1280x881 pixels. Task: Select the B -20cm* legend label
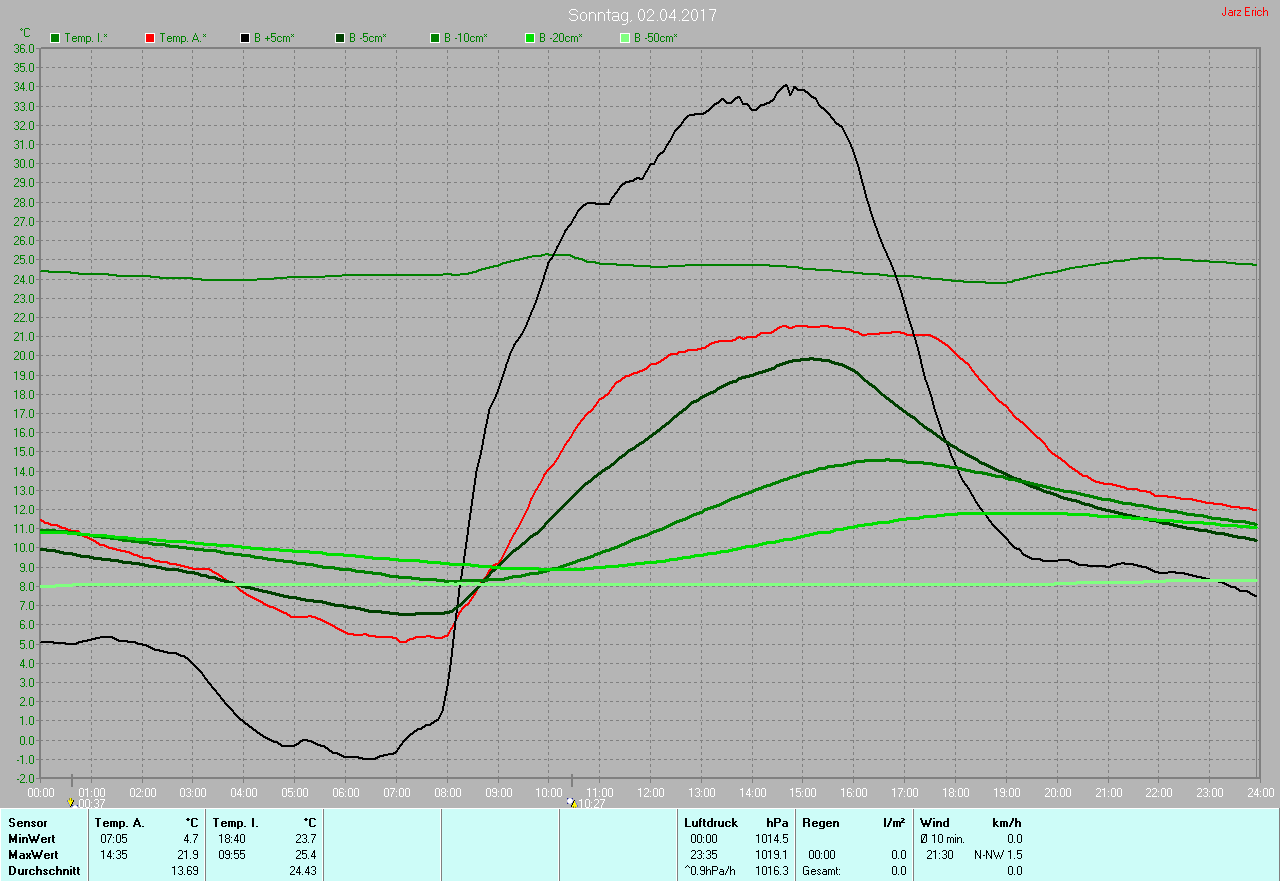(561, 38)
